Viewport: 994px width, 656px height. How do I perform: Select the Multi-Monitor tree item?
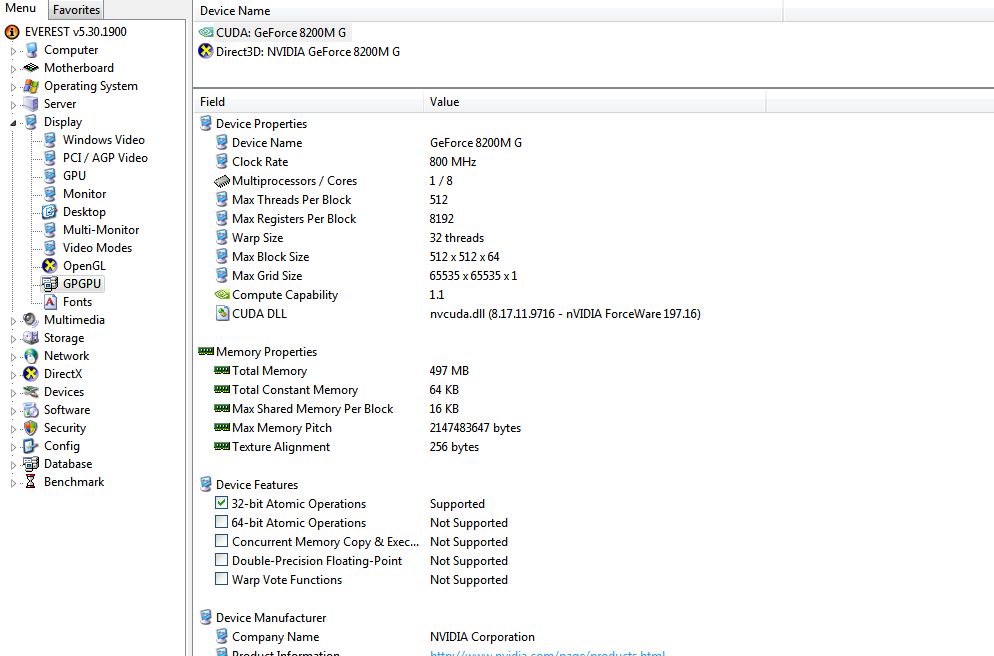101,230
